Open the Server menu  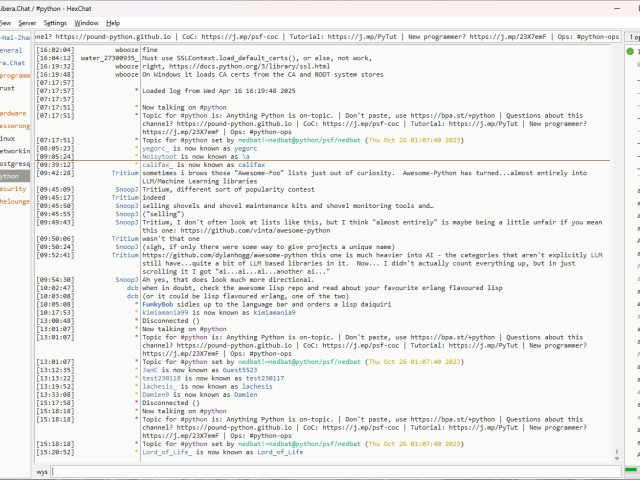[27, 22]
